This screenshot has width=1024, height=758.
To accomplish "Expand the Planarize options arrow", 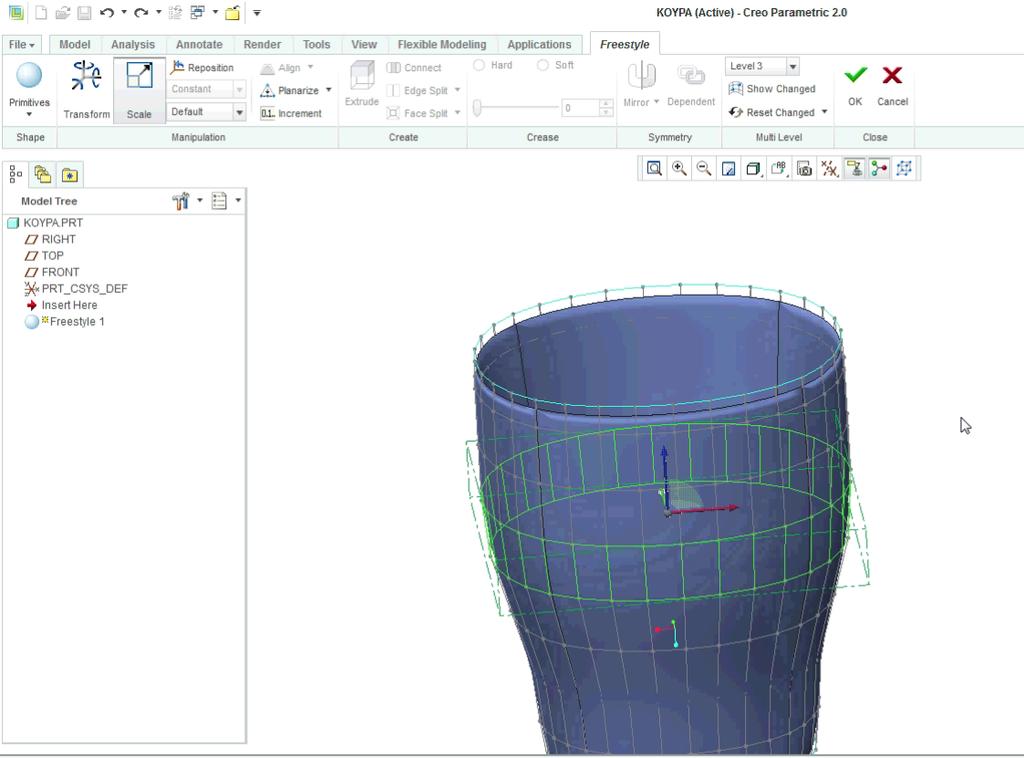I will click(x=328, y=90).
